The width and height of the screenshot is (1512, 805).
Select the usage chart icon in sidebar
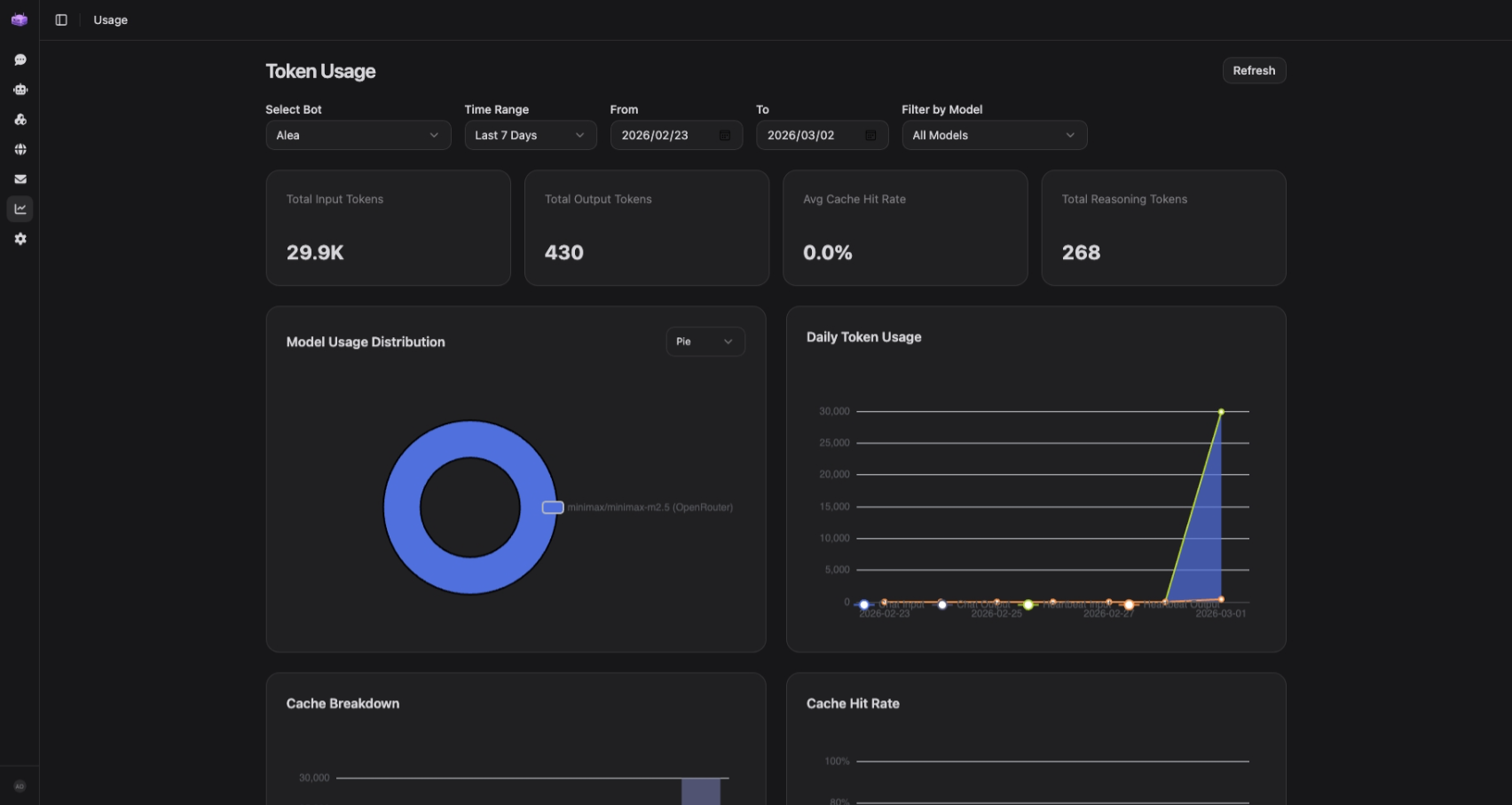20,209
